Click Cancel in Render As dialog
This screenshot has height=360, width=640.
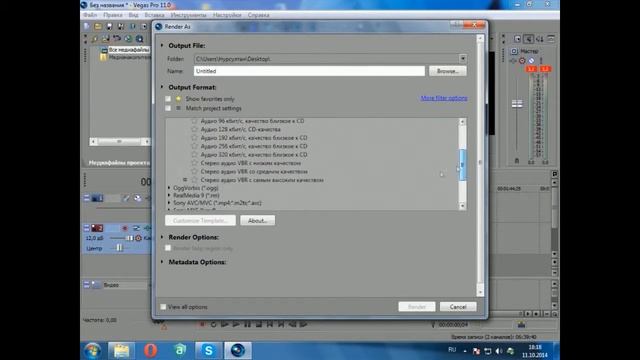(458, 307)
